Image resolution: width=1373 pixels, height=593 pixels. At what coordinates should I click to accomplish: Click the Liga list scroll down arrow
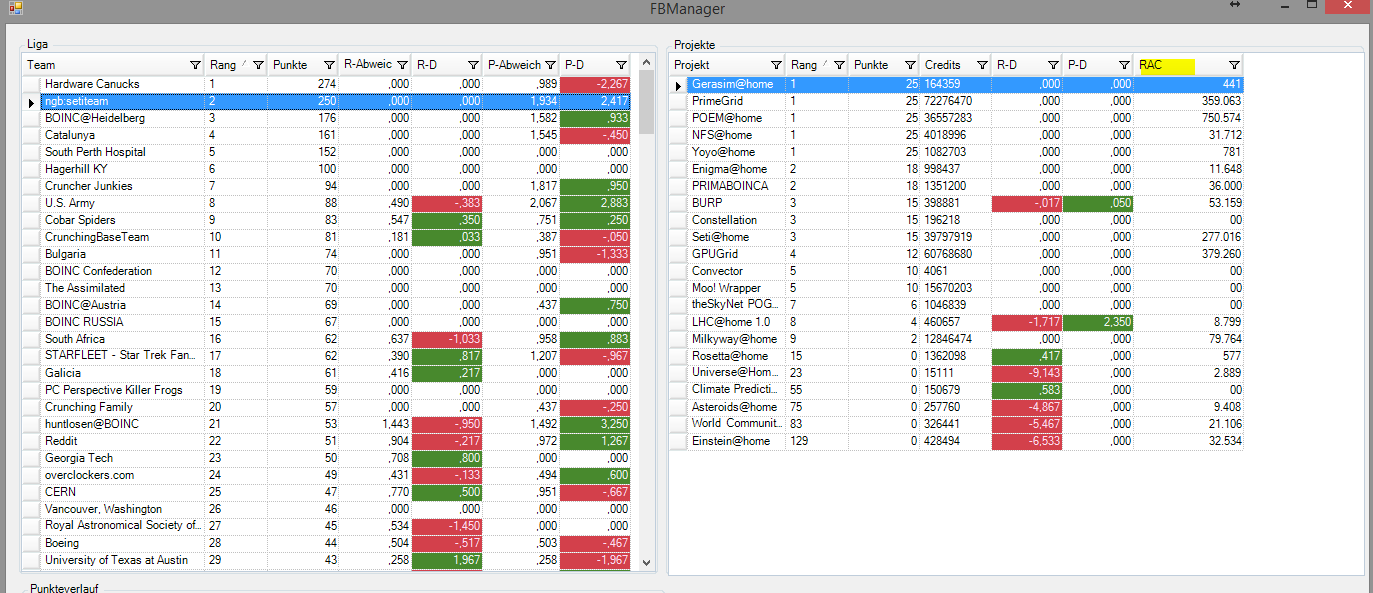(646, 563)
